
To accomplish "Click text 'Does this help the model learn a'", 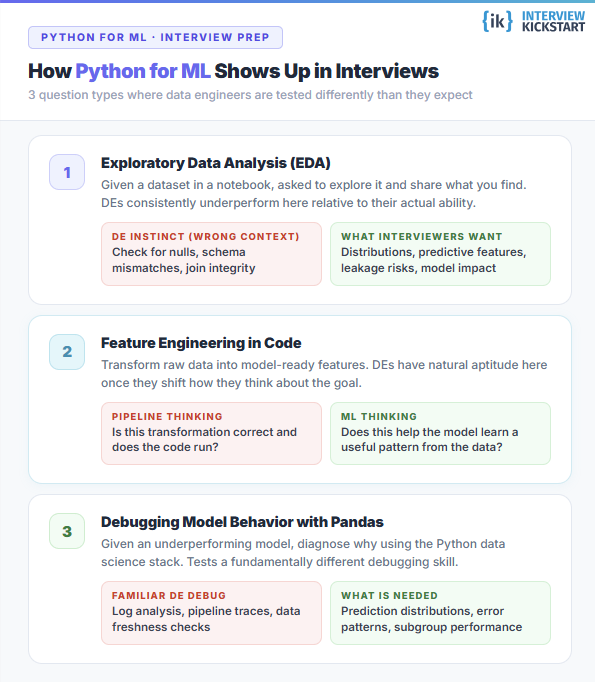I will coord(430,432).
